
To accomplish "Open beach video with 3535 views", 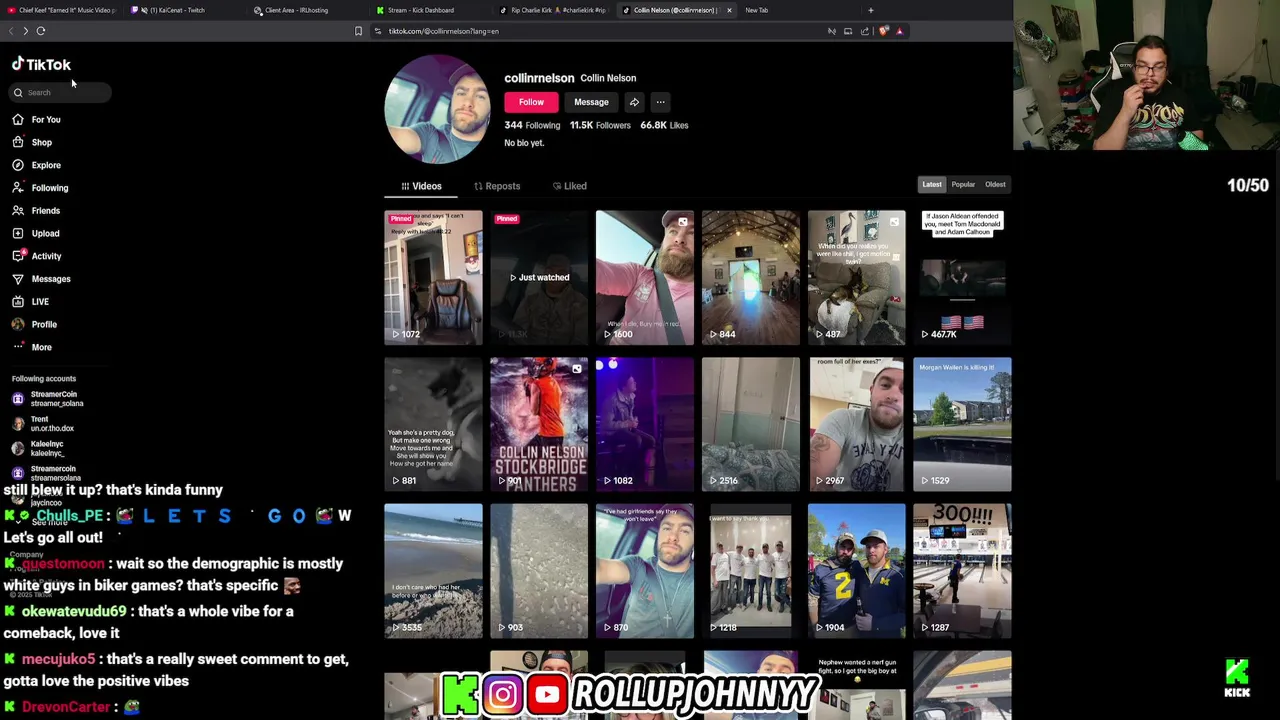I will [x=433, y=571].
